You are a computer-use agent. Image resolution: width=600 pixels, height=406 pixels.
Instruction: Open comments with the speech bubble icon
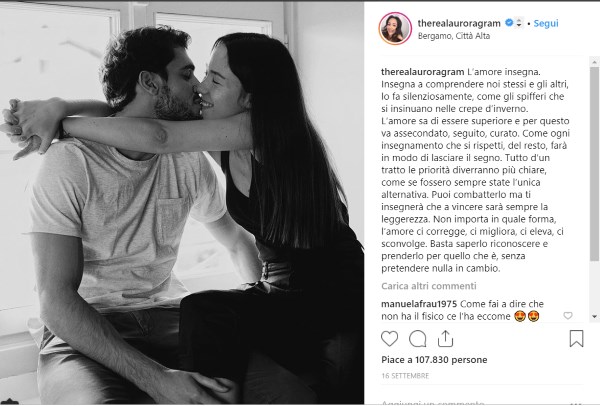click(417, 339)
